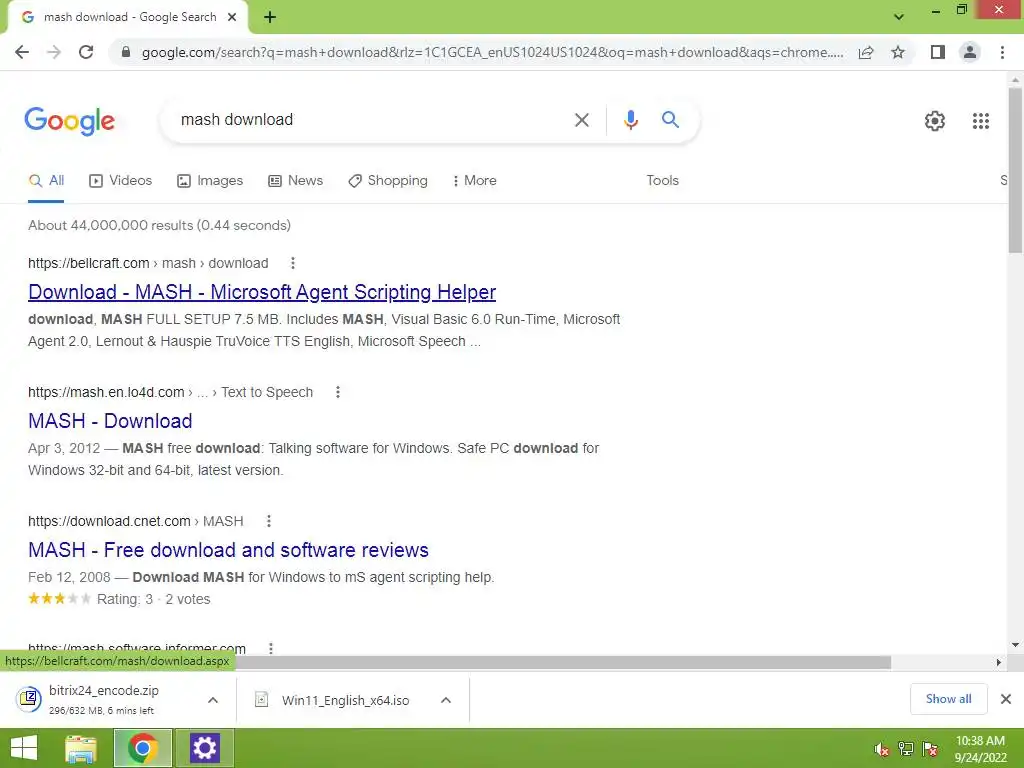Screen dimensions: 1024x768
Task: Go to Google homepage logo
Action: pyautogui.click(x=69, y=121)
